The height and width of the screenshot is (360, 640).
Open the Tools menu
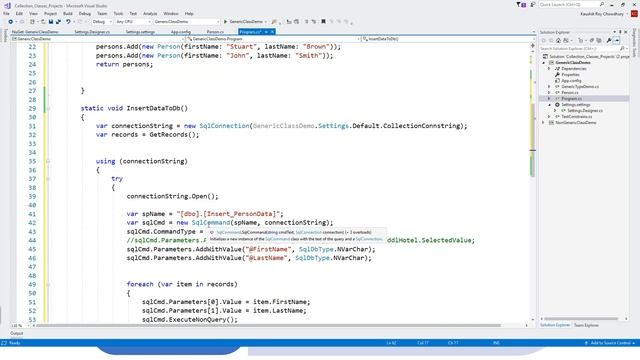point(118,13)
